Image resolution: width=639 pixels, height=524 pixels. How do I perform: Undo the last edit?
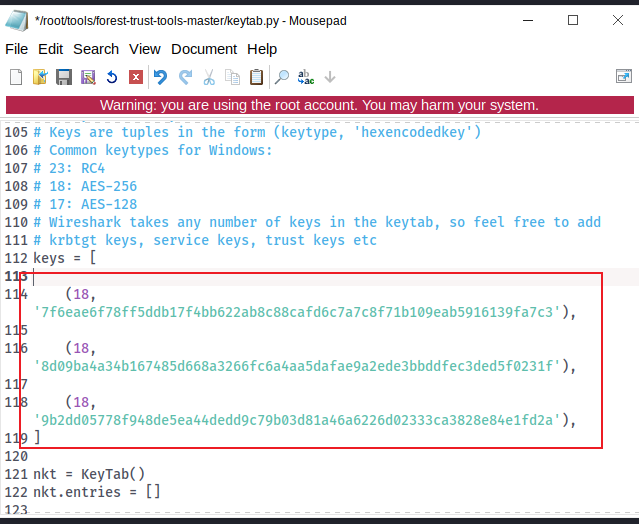coord(161,77)
